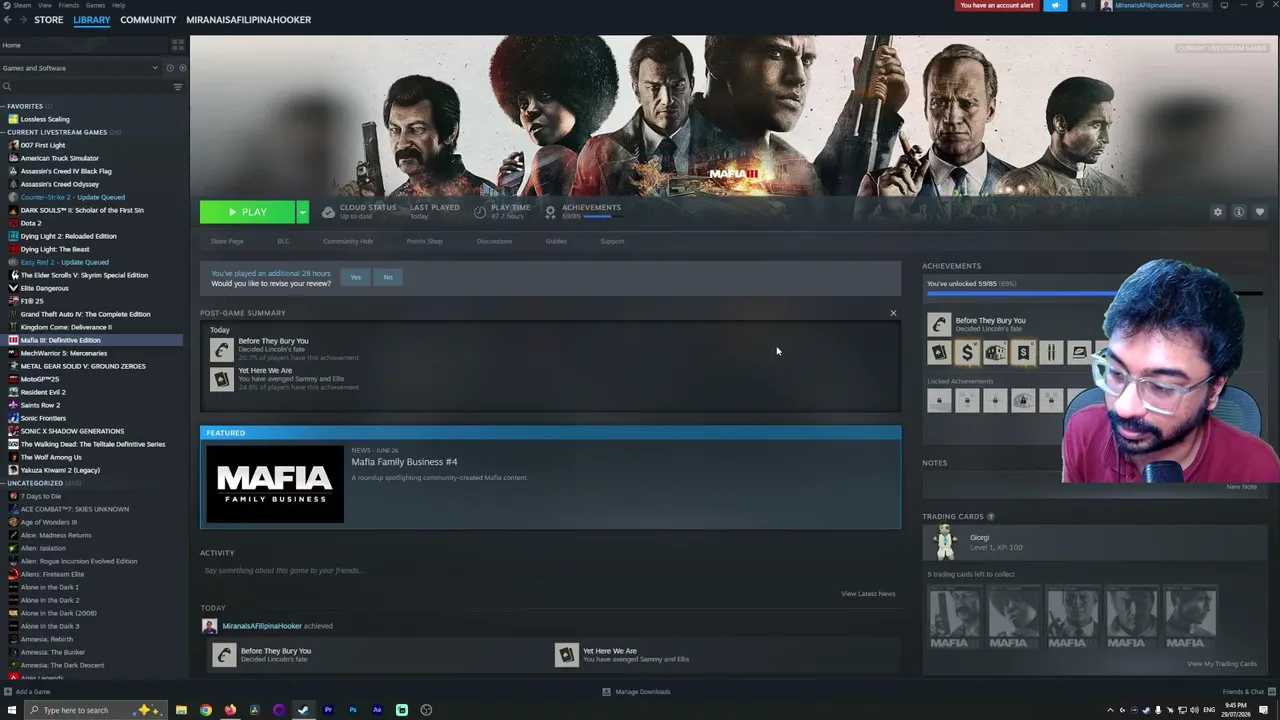The width and height of the screenshot is (1280, 720).
Task: Switch to the Community tab
Action: tap(148, 20)
